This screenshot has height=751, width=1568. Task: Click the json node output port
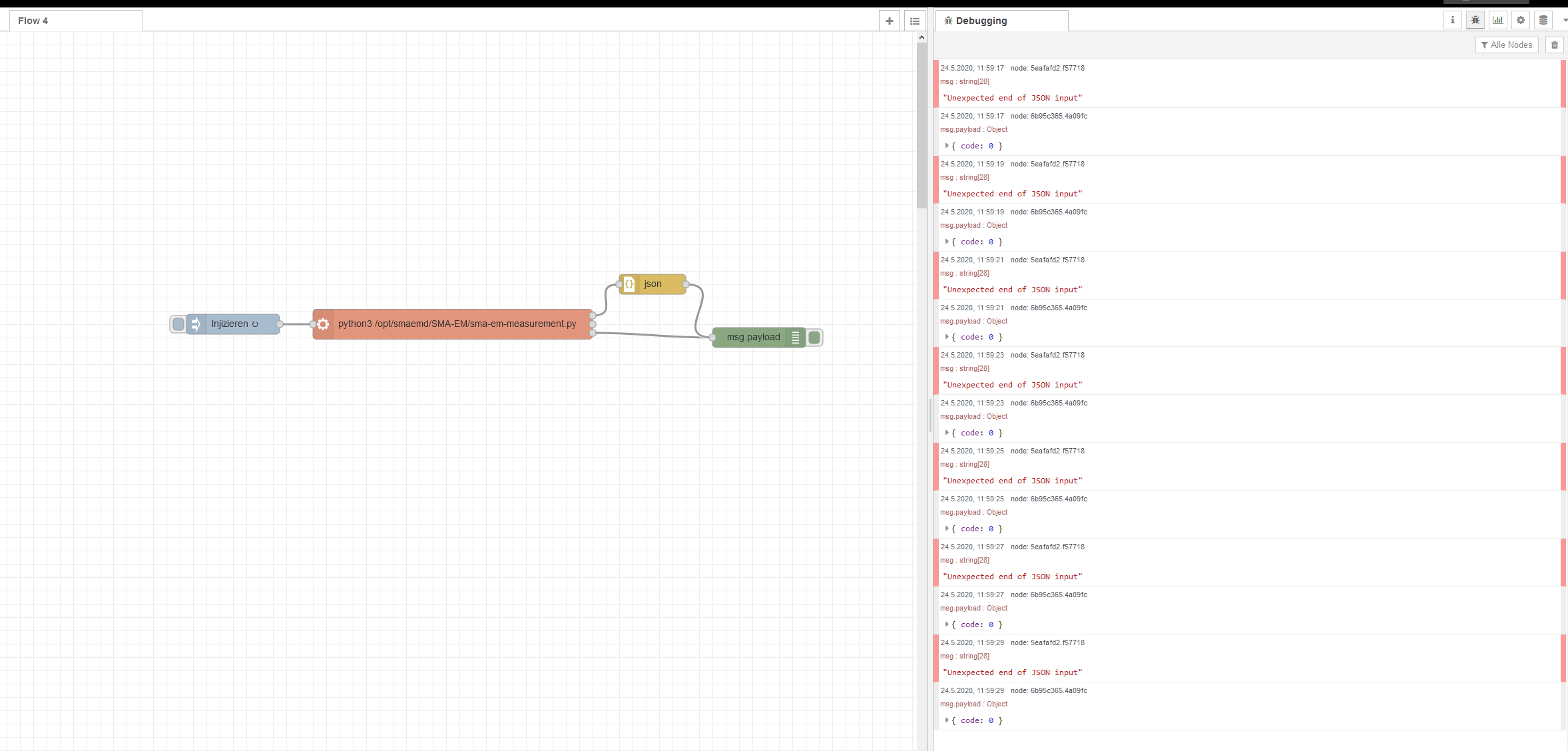coord(686,284)
